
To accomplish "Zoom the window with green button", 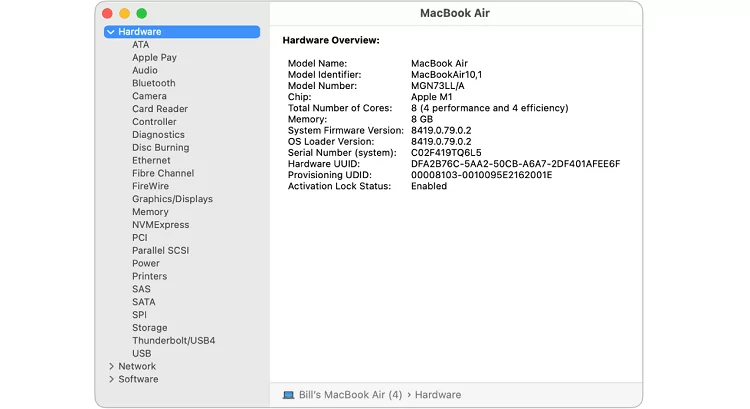I will click(x=142, y=13).
